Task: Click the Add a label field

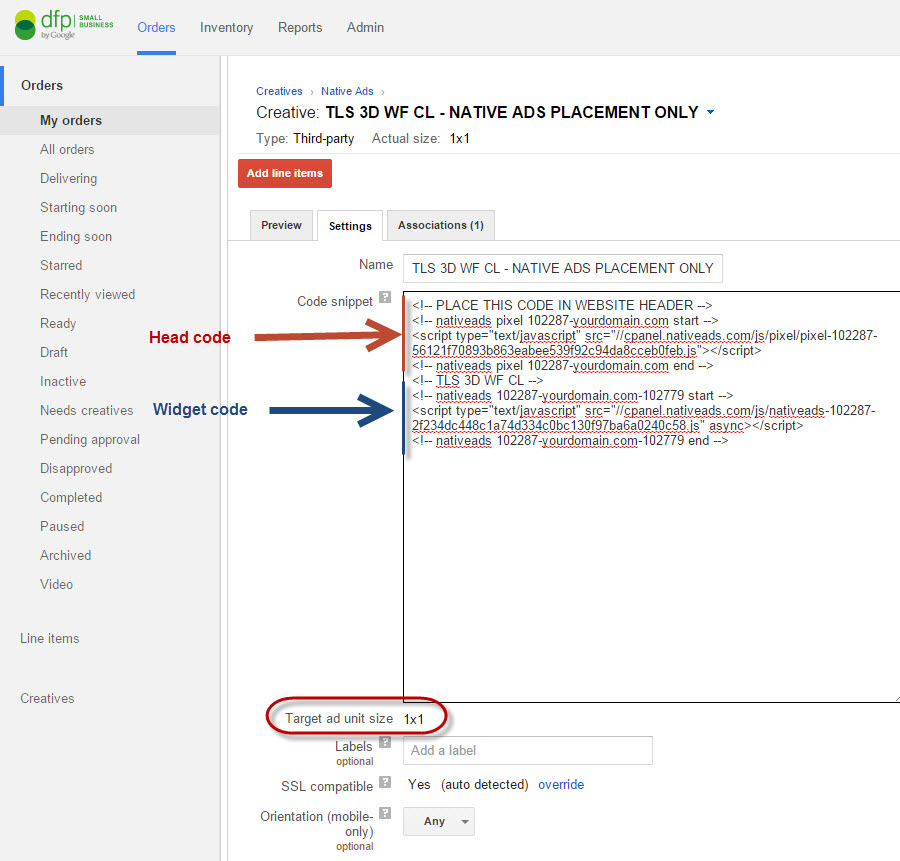Action: coord(527,750)
